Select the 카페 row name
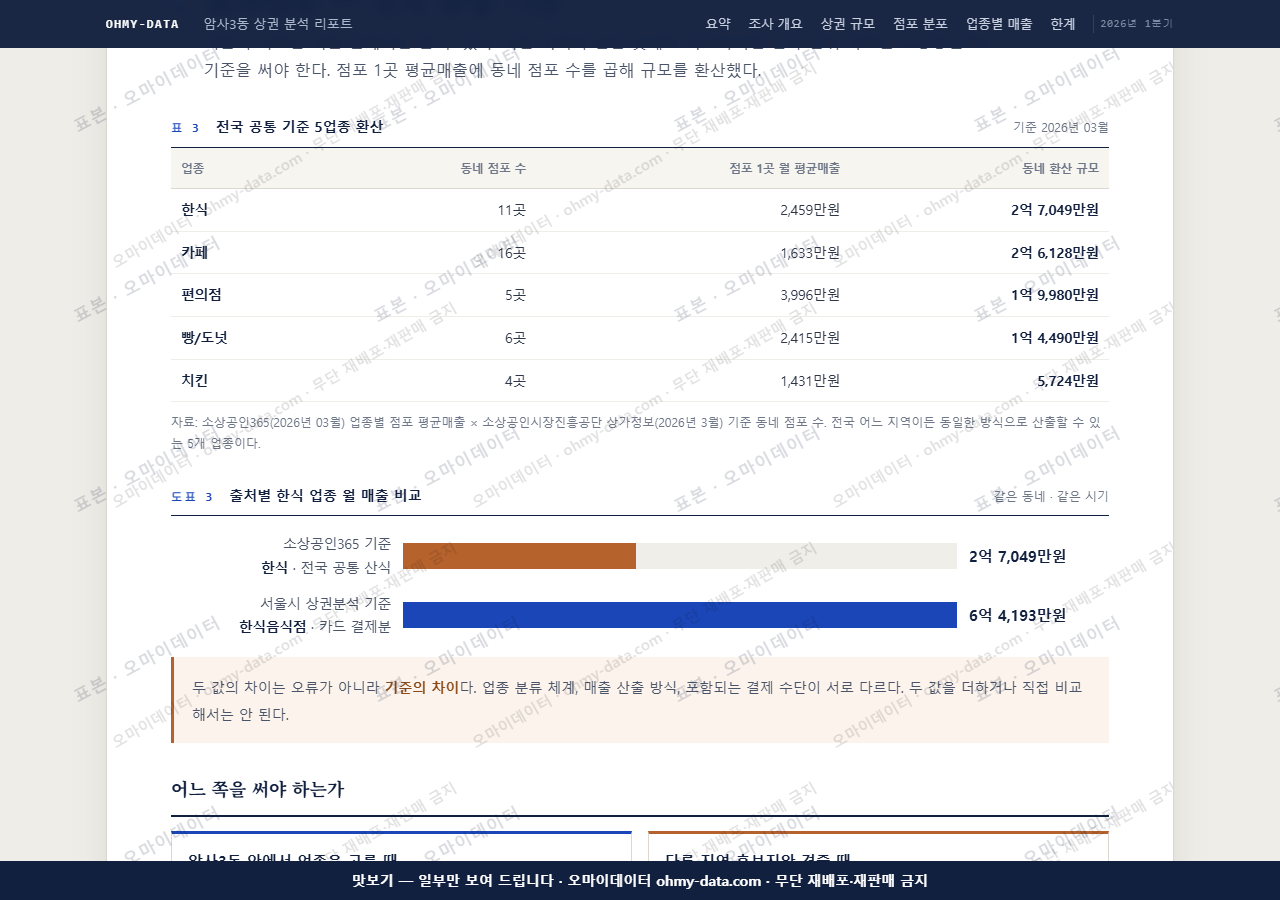The height and width of the screenshot is (900, 1280). coord(195,253)
